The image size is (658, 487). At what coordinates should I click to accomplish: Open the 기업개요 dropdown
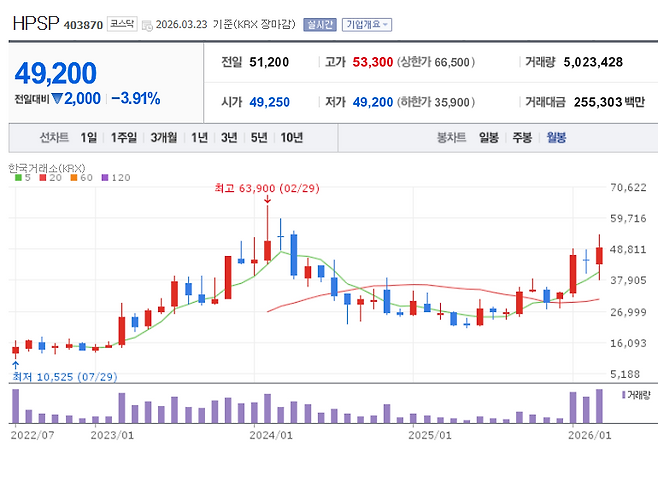tap(367, 24)
